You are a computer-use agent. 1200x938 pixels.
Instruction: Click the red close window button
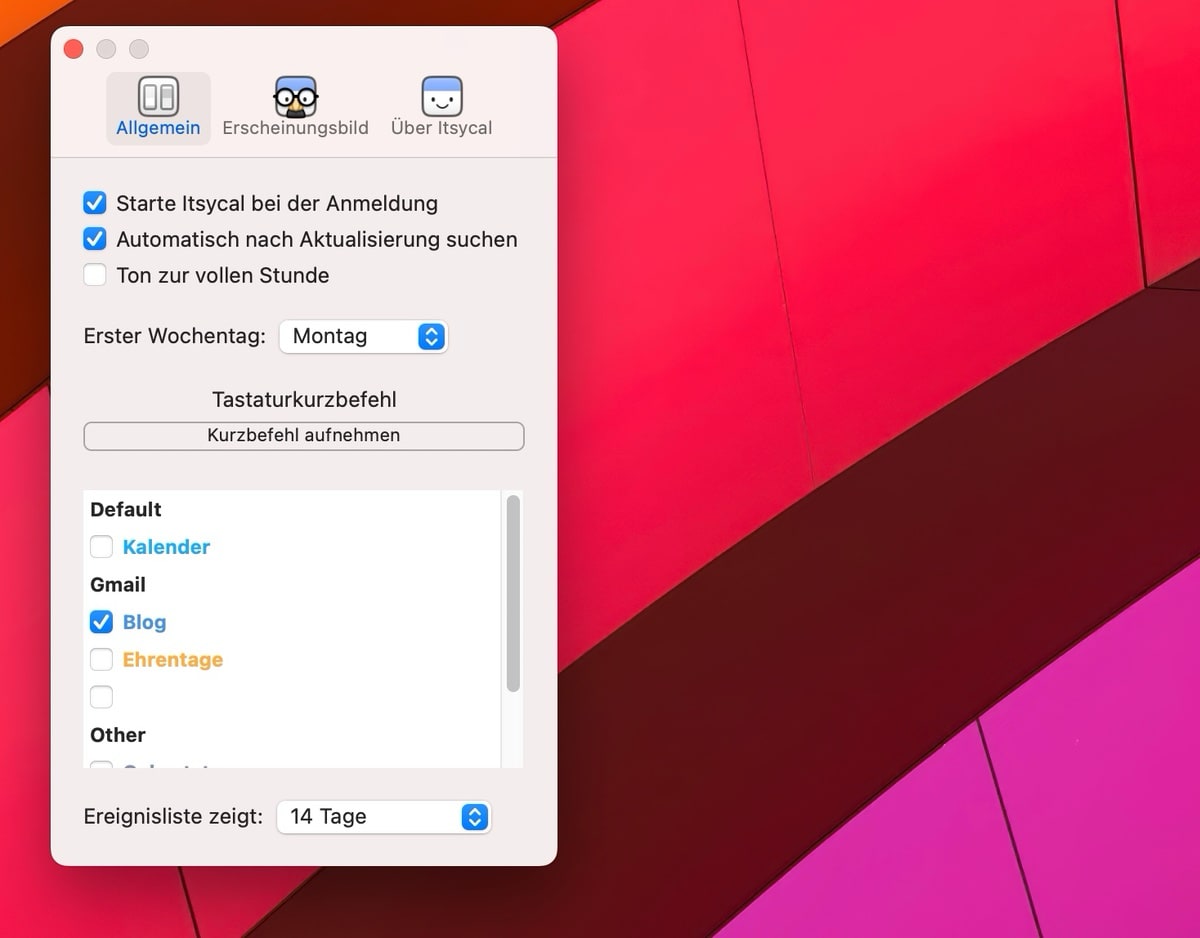pyautogui.click(x=73, y=49)
